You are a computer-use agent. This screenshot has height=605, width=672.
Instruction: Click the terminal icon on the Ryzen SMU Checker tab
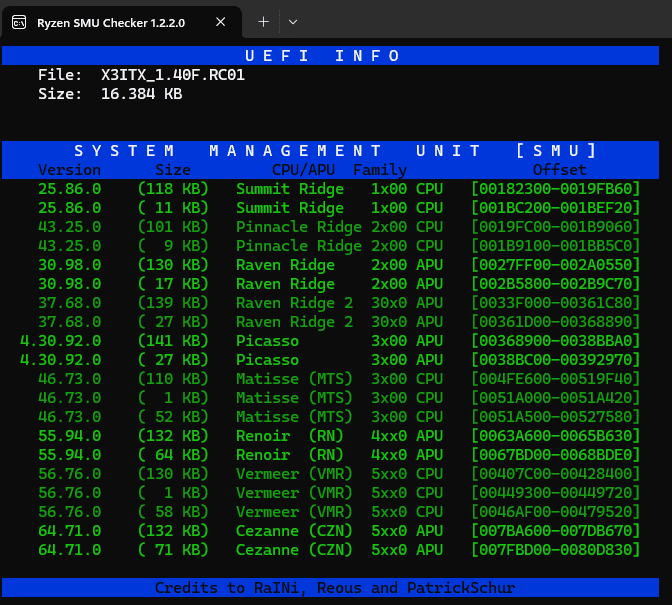click(x=19, y=22)
